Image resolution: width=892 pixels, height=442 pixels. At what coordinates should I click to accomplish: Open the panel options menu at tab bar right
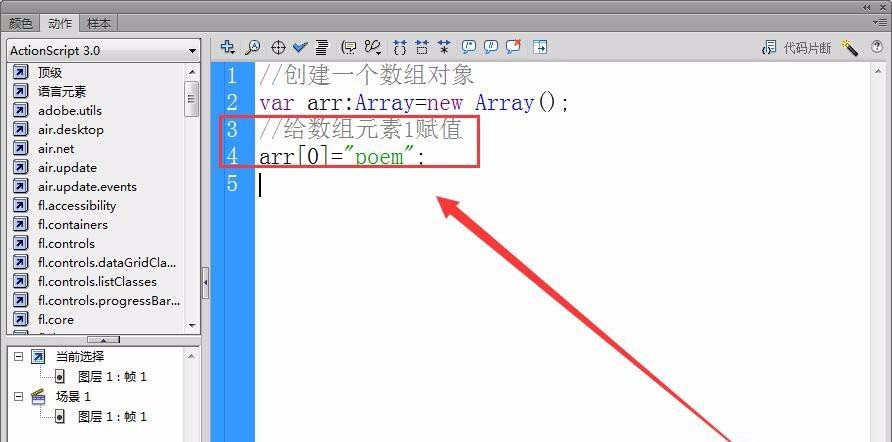coord(879,22)
